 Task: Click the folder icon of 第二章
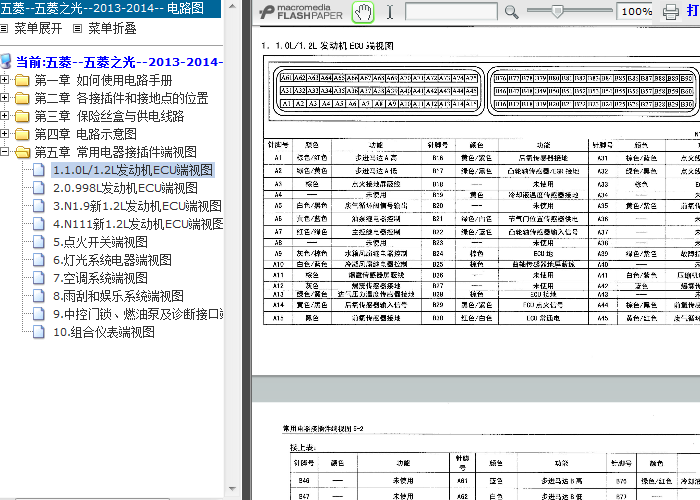pos(22,98)
